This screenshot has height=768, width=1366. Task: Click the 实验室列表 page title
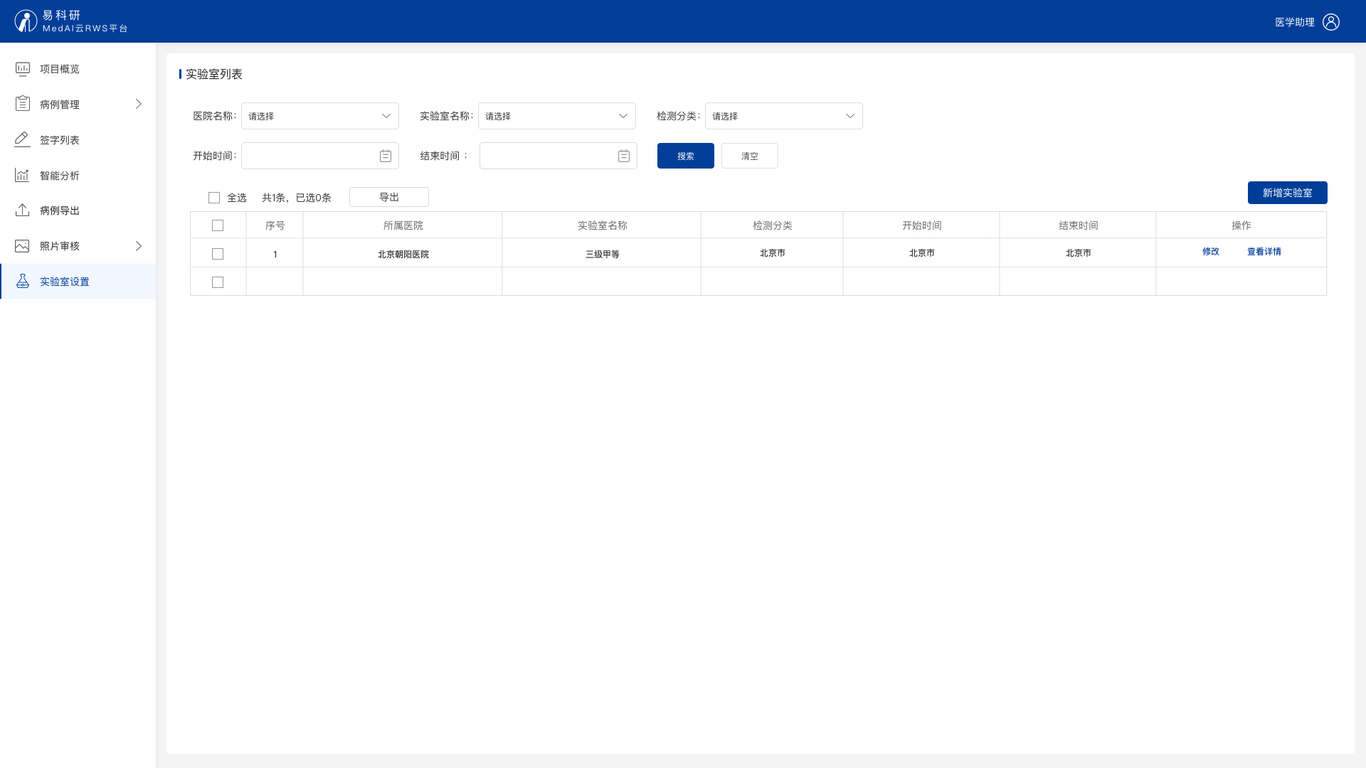[x=214, y=74]
